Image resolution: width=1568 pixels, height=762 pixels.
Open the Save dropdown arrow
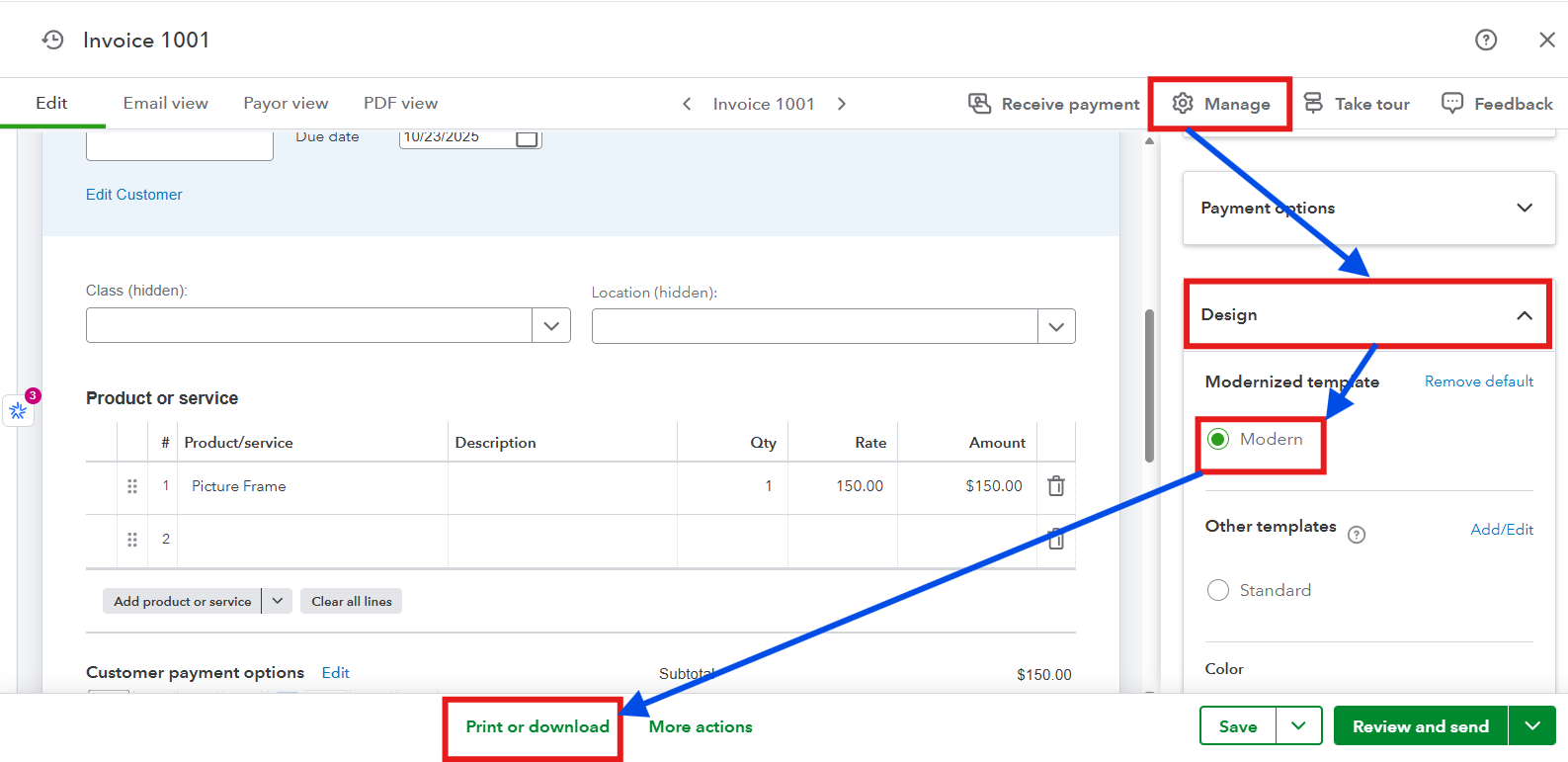(x=1299, y=726)
